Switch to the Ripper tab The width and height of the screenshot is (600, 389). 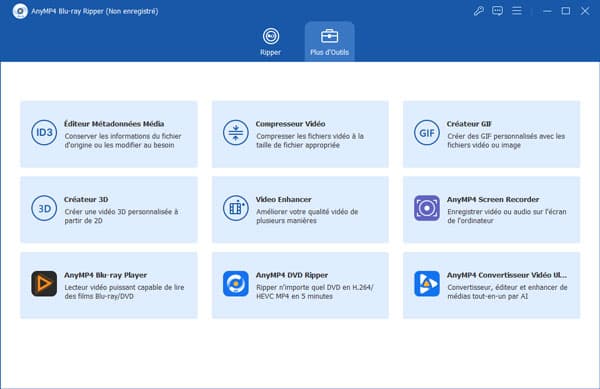pos(271,42)
